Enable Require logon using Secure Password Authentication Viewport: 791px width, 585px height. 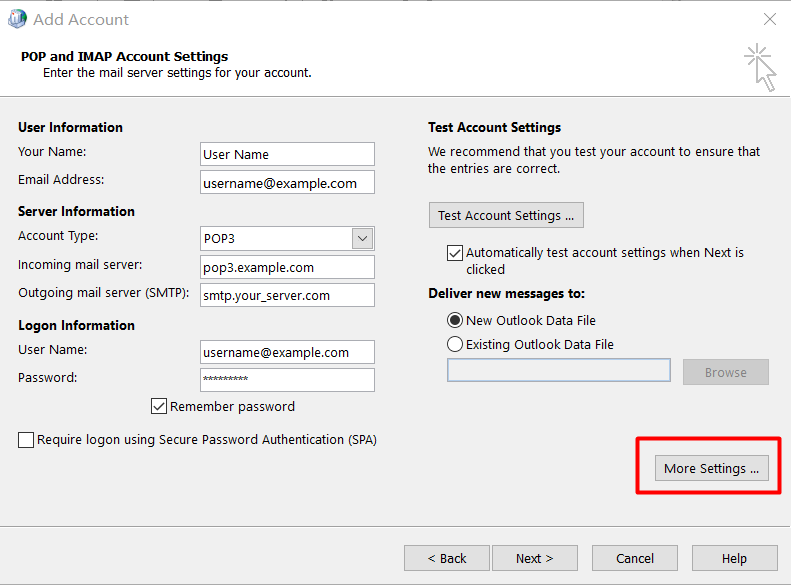coord(26,440)
